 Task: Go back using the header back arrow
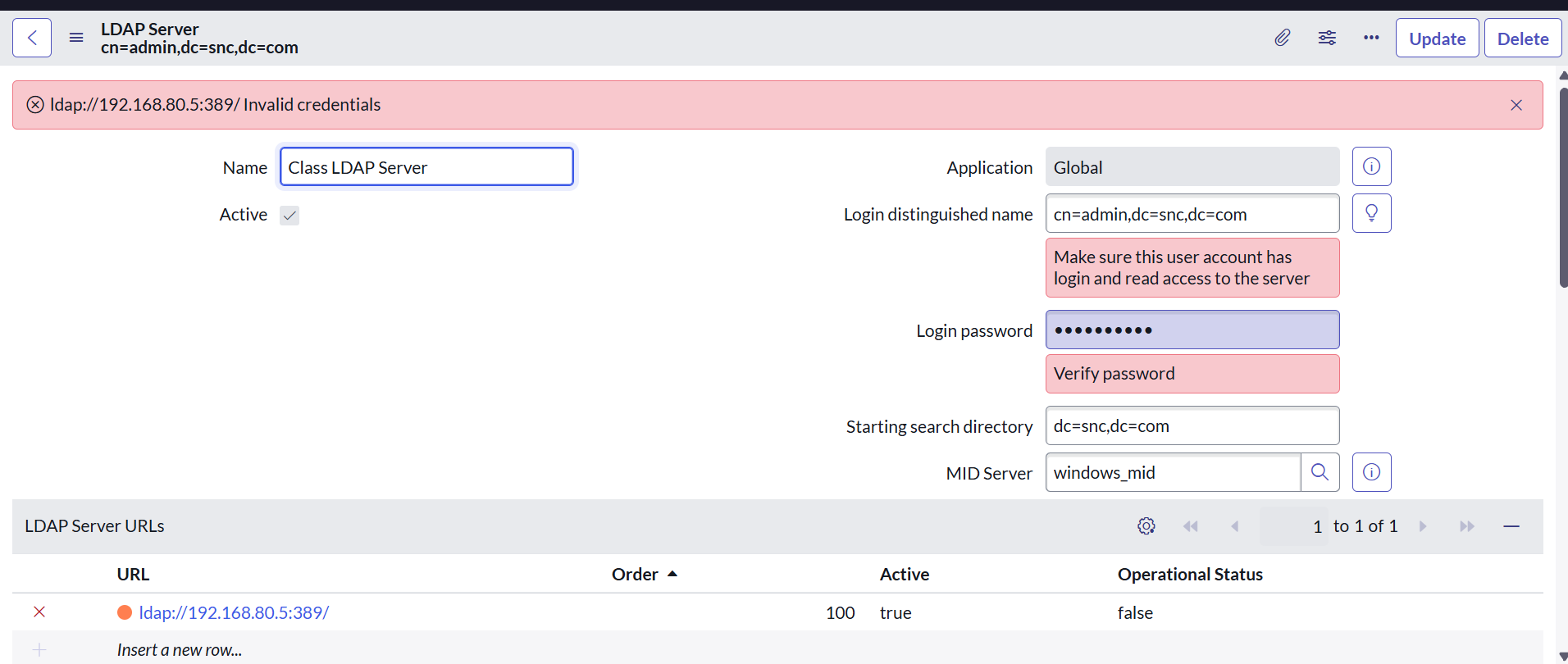click(32, 38)
